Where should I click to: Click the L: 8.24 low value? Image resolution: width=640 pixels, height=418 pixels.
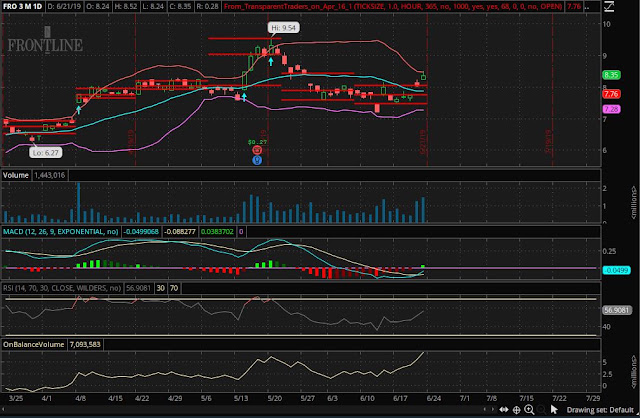(x=151, y=7)
